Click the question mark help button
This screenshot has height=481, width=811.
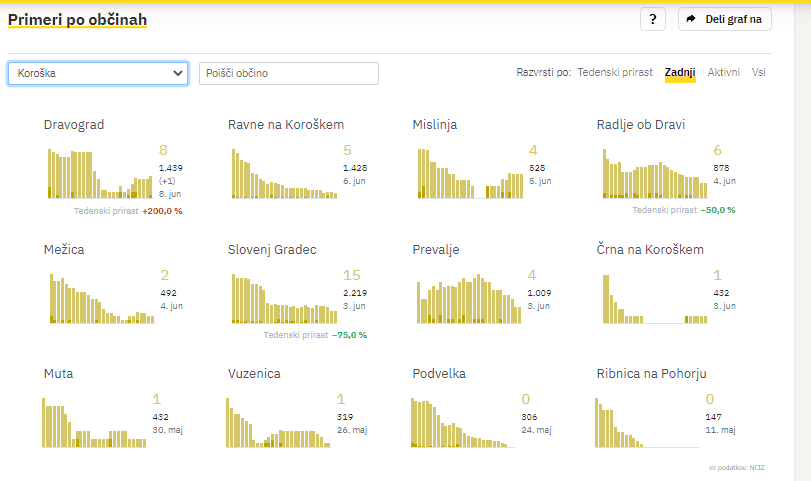pyautogui.click(x=652, y=19)
